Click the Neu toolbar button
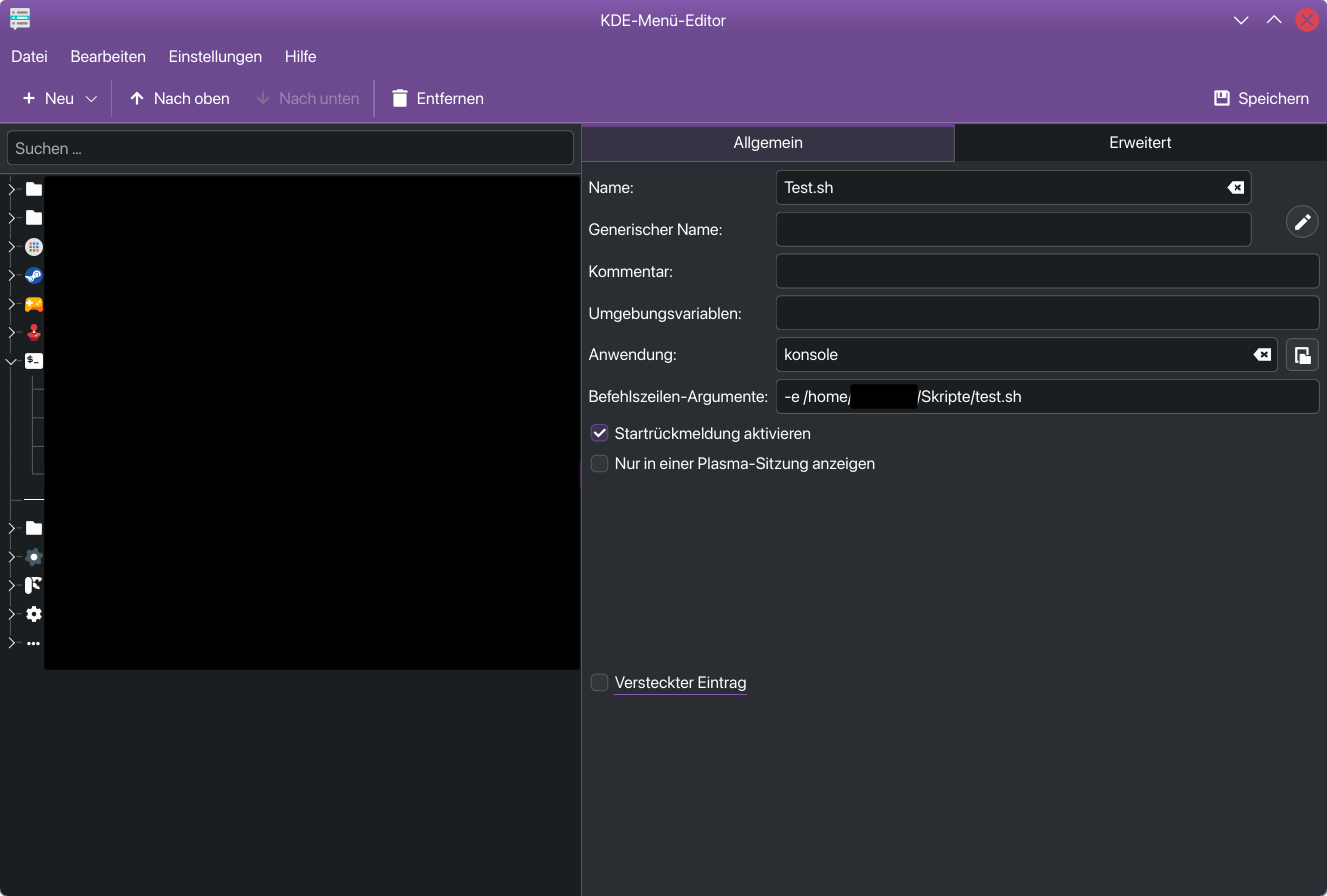Screen dimensions: 1327x896 point(48,98)
